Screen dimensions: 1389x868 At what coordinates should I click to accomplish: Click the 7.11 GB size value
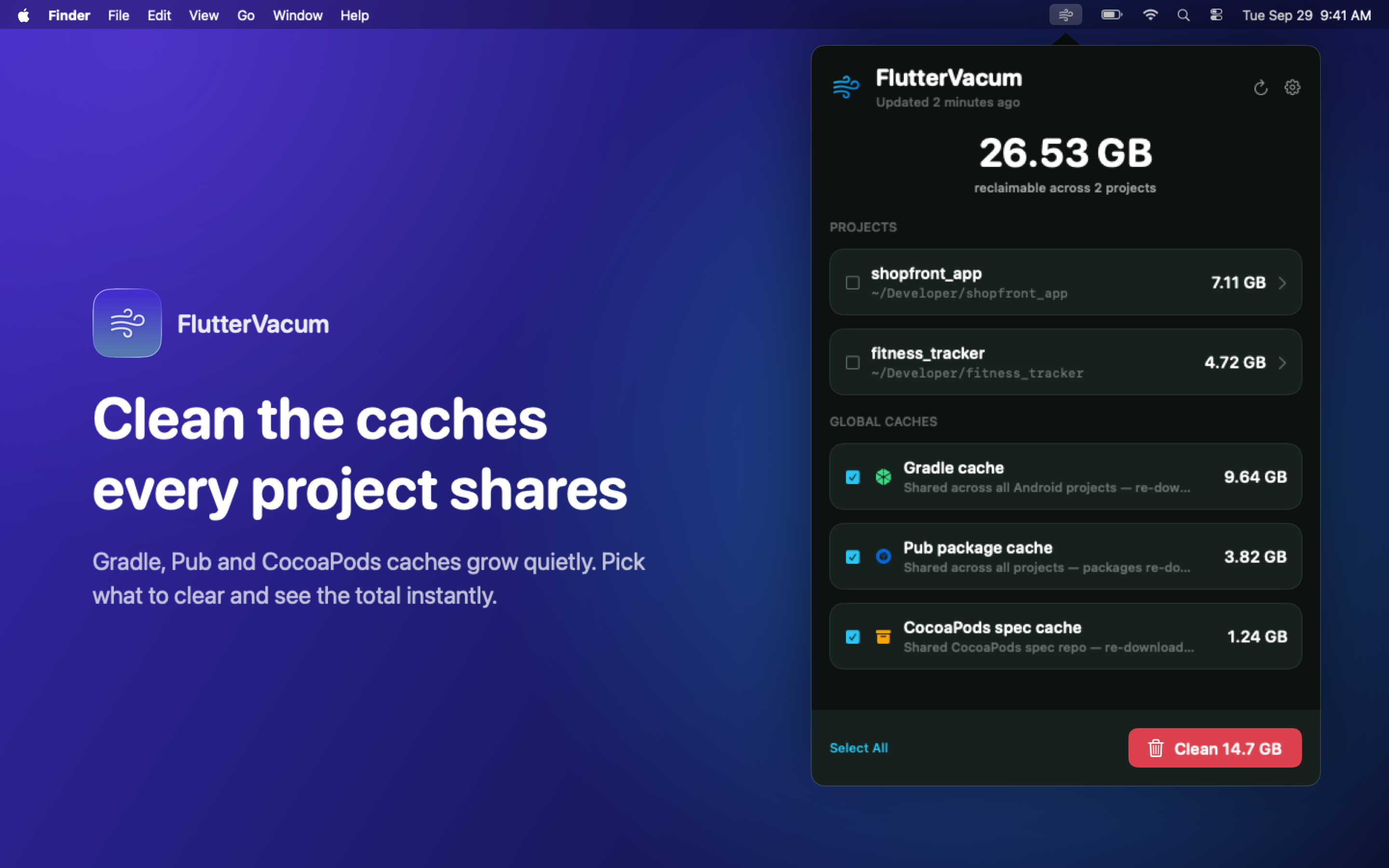click(x=1238, y=283)
